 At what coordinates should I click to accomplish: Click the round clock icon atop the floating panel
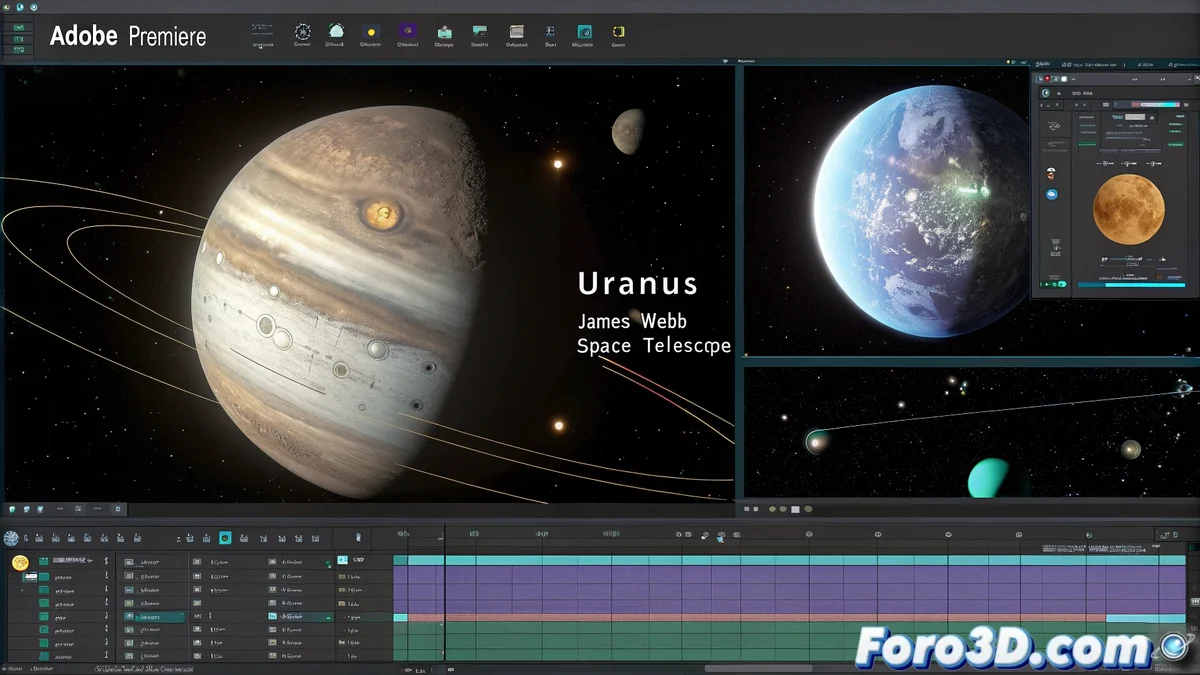[1046, 93]
